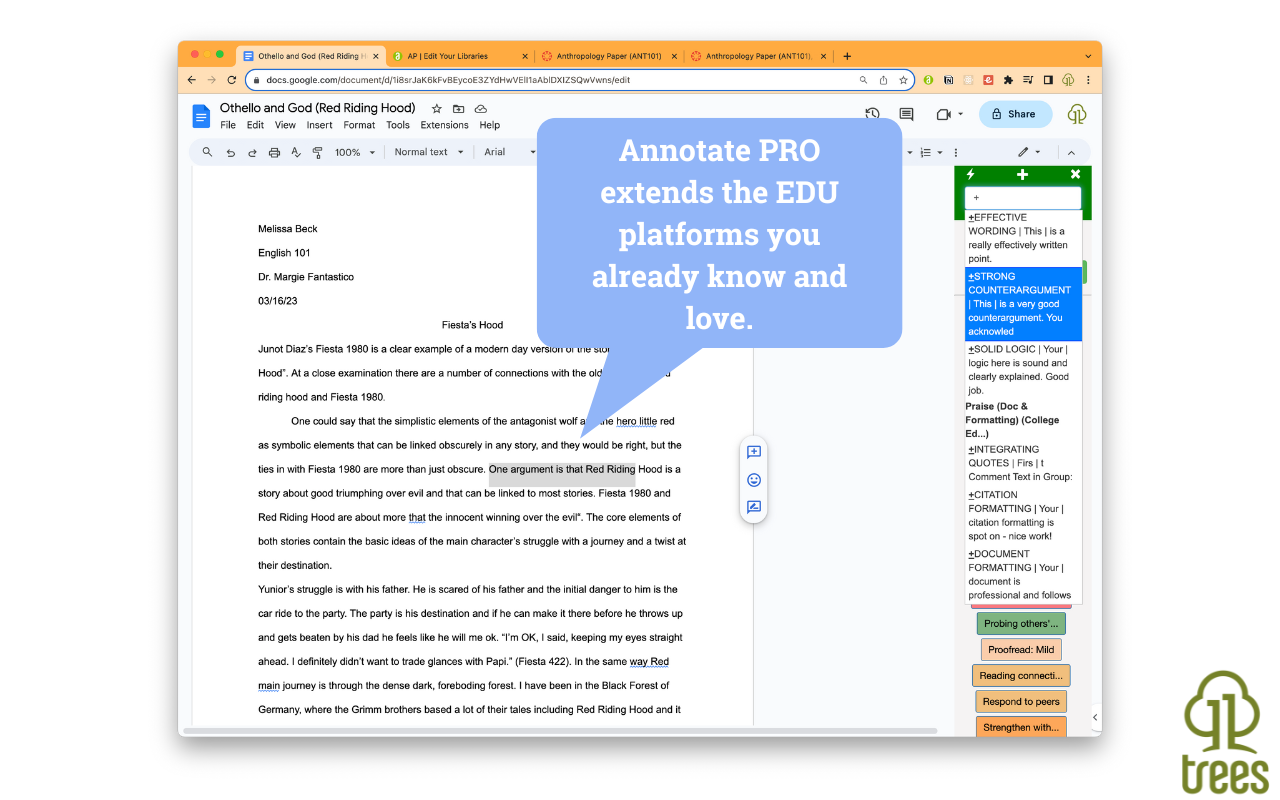Click the search field in the Annotate PRO panel
Image resolution: width=1280 pixels, height=800 pixels.
1023,197
